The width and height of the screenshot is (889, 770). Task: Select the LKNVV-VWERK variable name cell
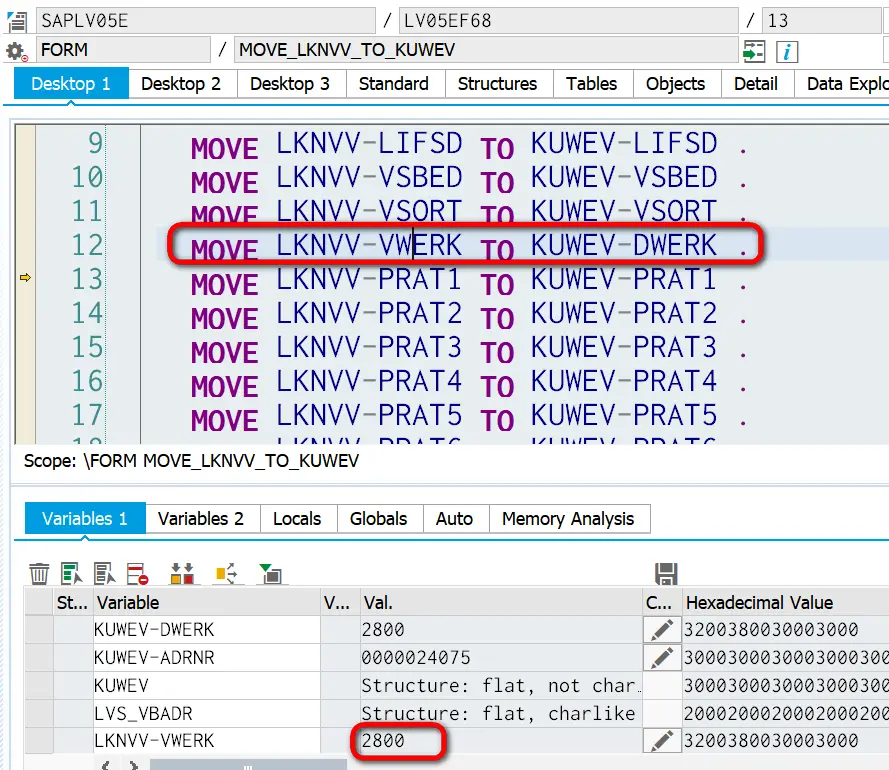(x=206, y=741)
